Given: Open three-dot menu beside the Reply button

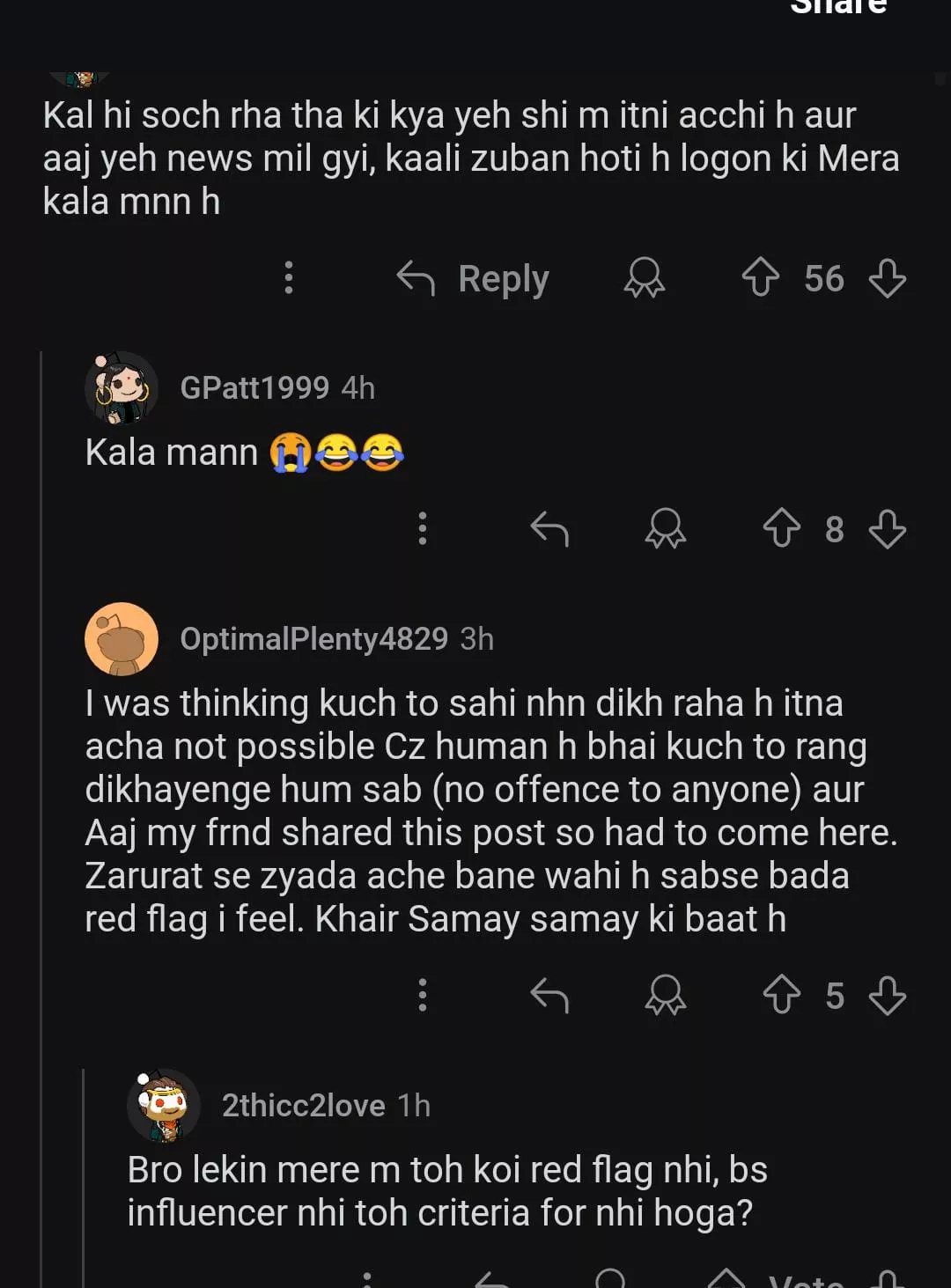Looking at the screenshot, I should point(289,278).
